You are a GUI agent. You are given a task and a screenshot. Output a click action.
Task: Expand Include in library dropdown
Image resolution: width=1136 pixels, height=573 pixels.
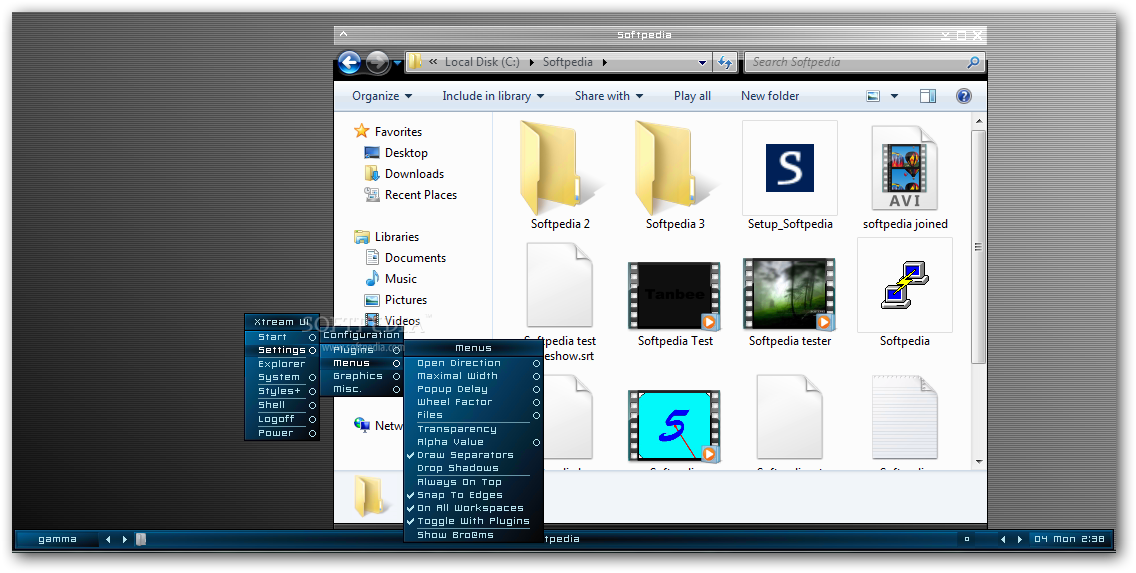point(493,96)
